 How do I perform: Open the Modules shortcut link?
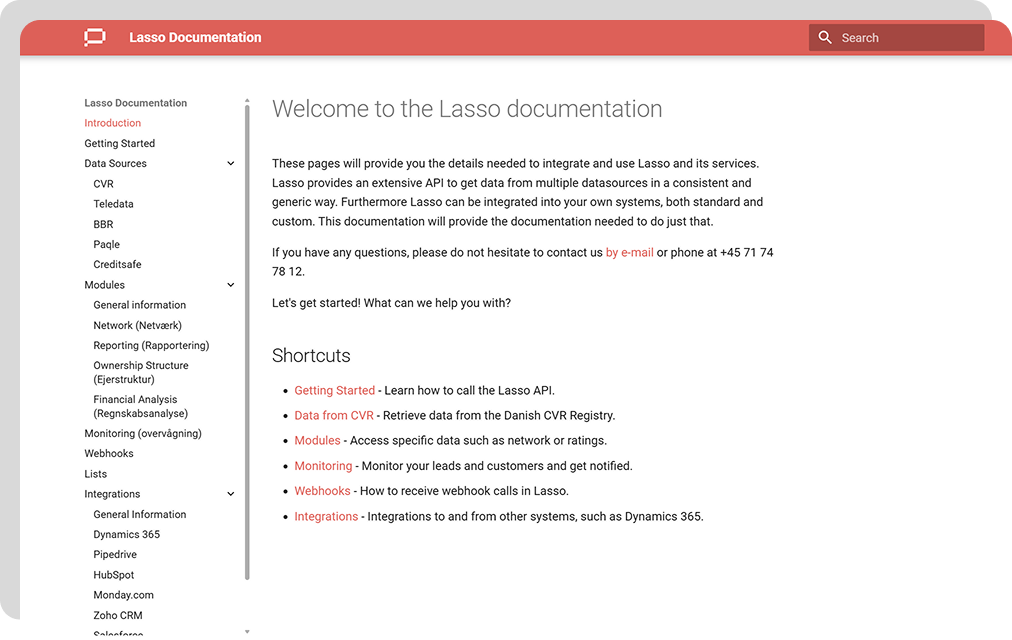click(317, 440)
